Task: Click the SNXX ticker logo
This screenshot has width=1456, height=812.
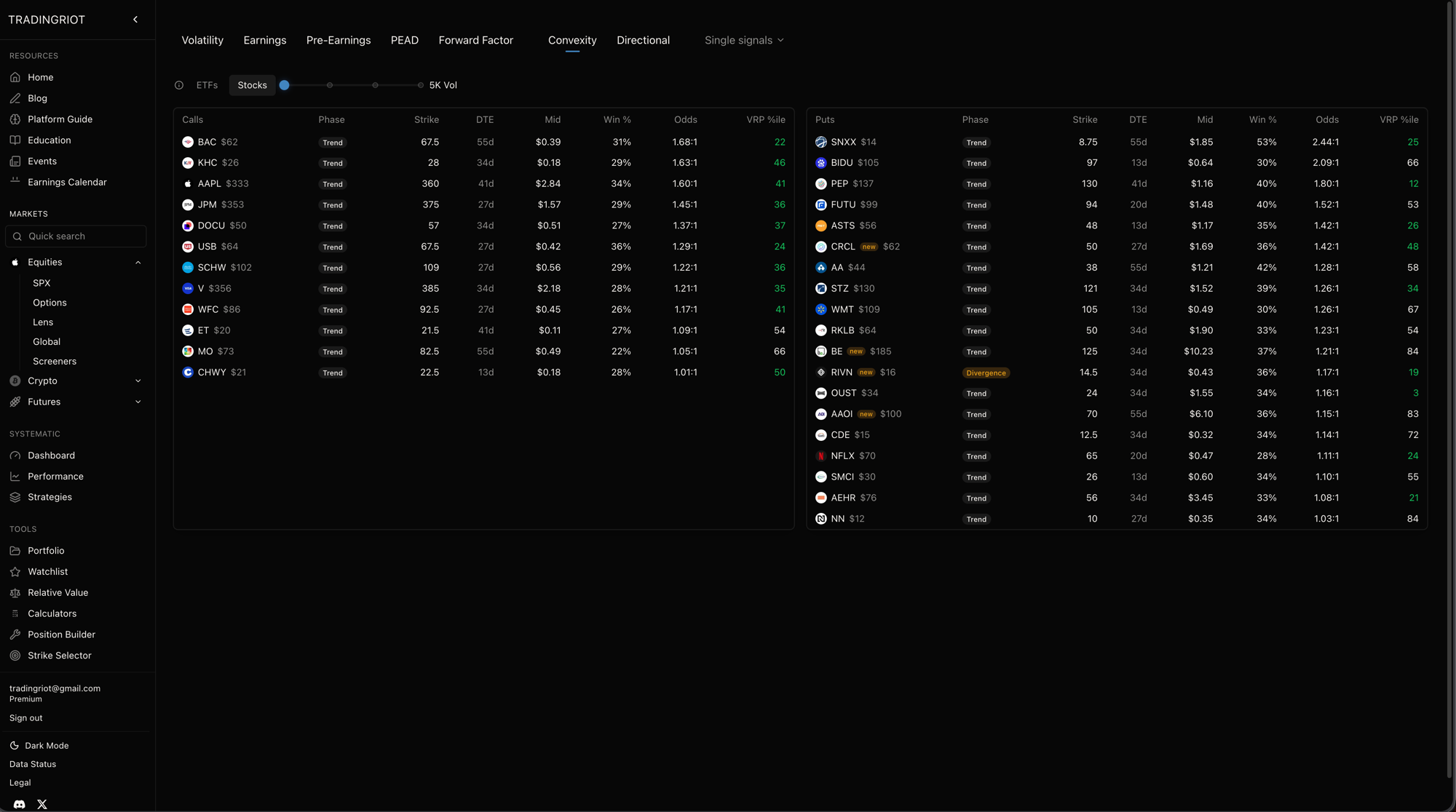Action: pyautogui.click(x=821, y=142)
